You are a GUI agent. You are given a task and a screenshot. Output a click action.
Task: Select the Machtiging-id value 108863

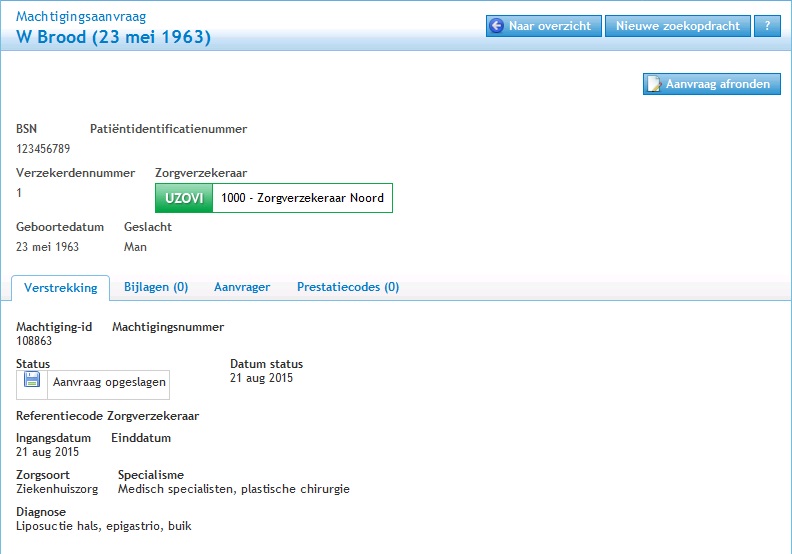[x=34, y=341]
